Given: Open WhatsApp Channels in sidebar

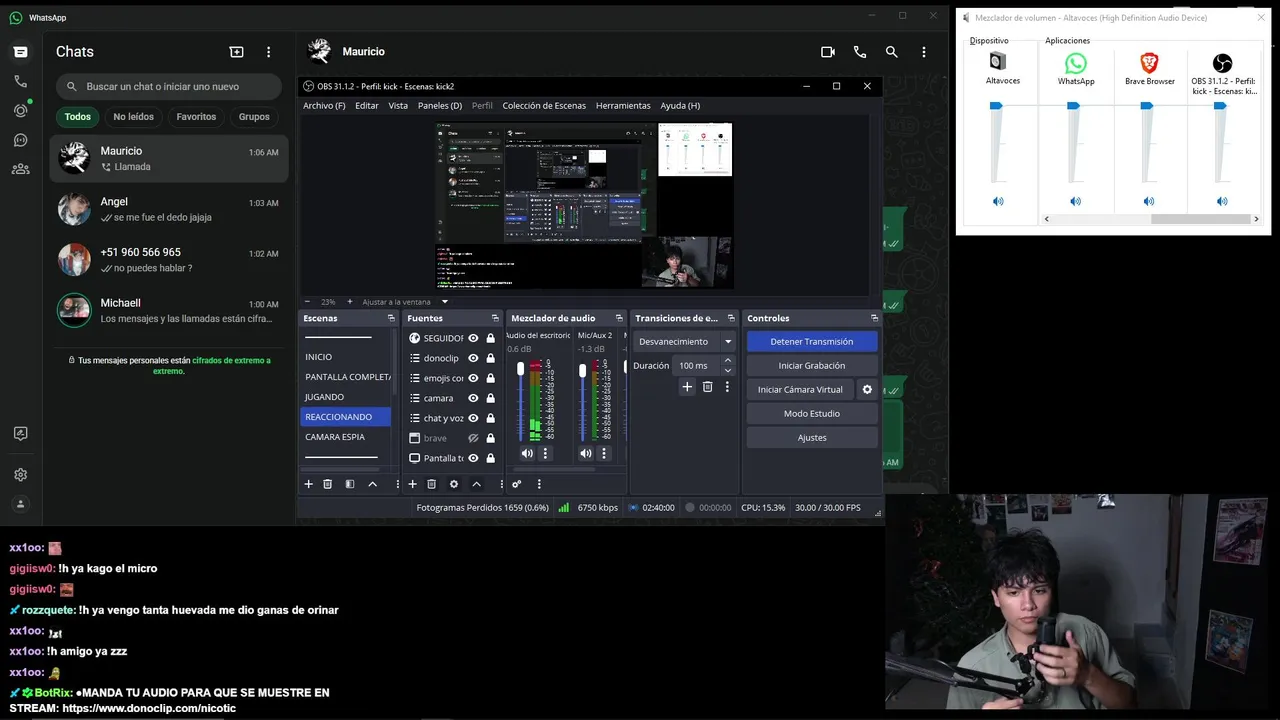Looking at the screenshot, I should (x=20, y=140).
